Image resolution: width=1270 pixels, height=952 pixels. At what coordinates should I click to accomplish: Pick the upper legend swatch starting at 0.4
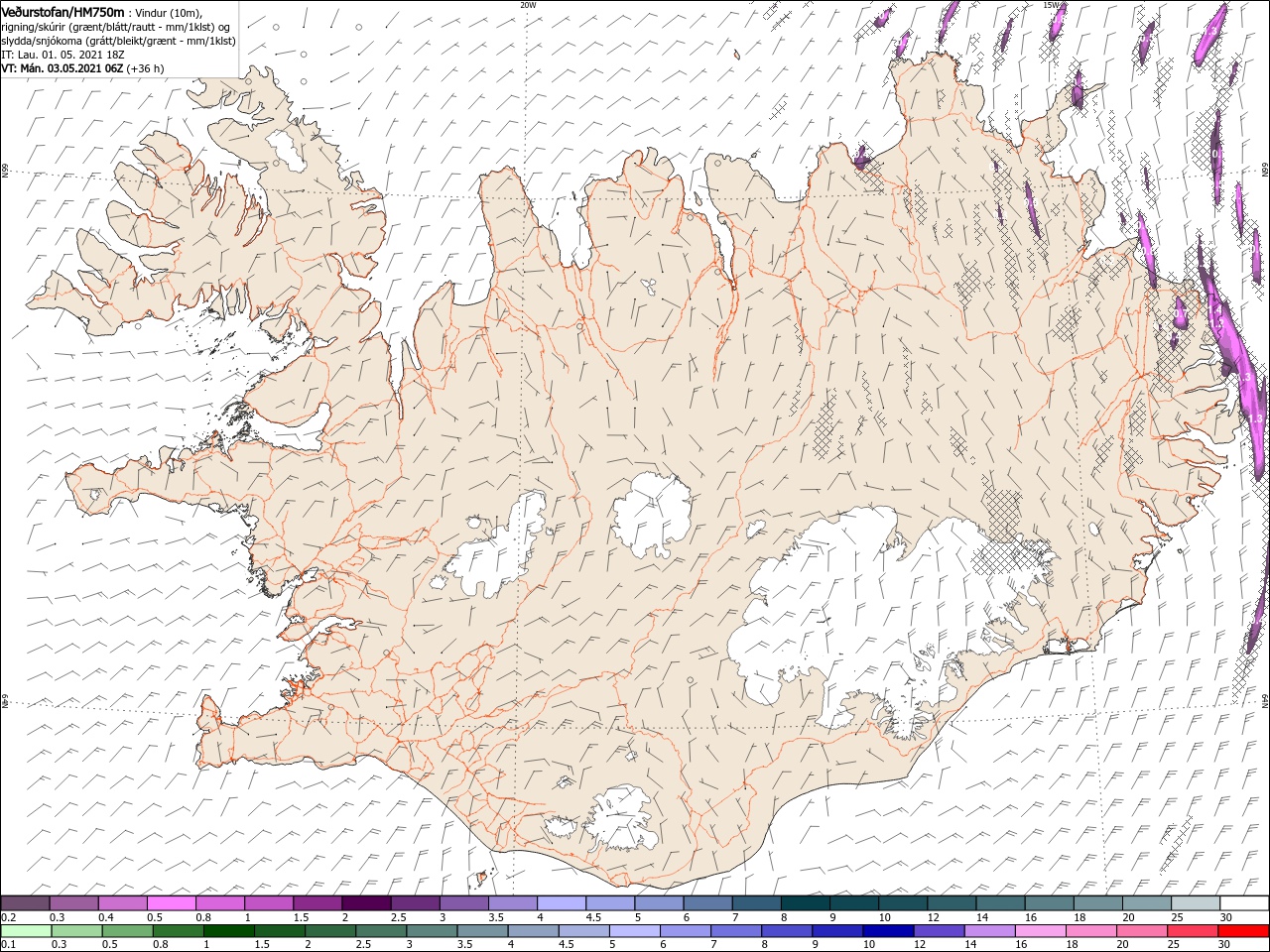pos(122,903)
